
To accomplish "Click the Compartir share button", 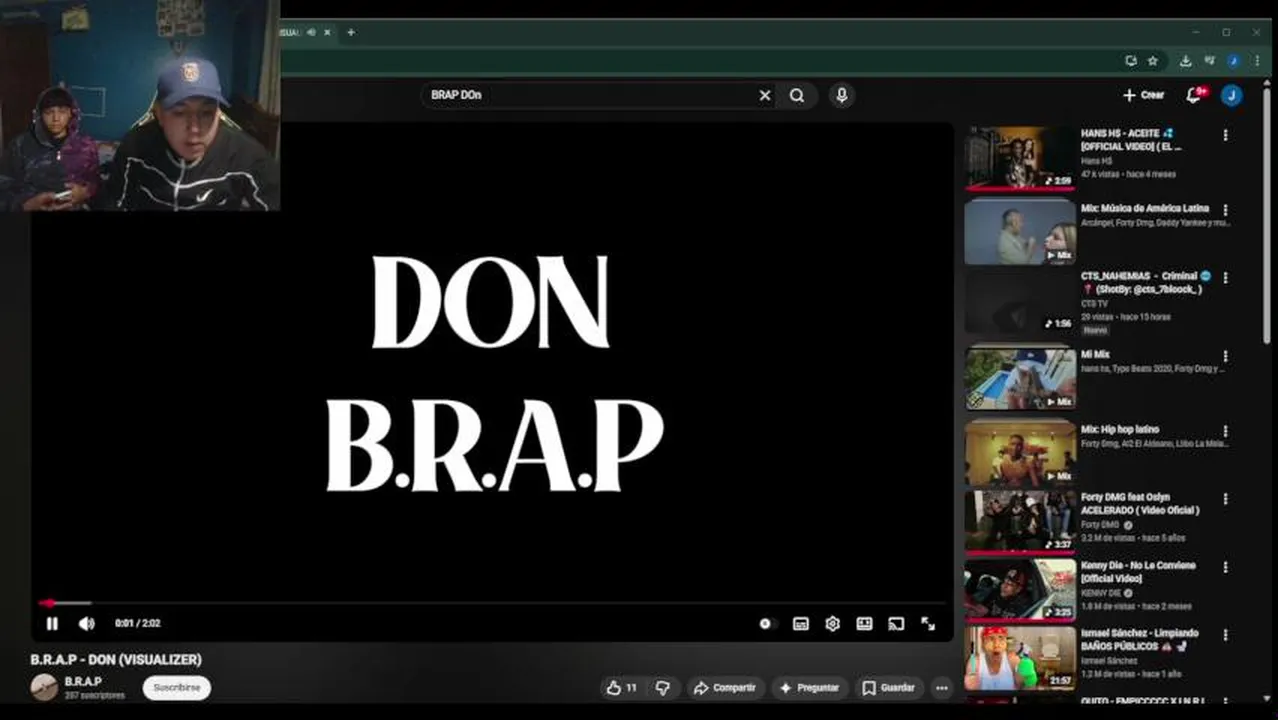I will [x=725, y=688].
